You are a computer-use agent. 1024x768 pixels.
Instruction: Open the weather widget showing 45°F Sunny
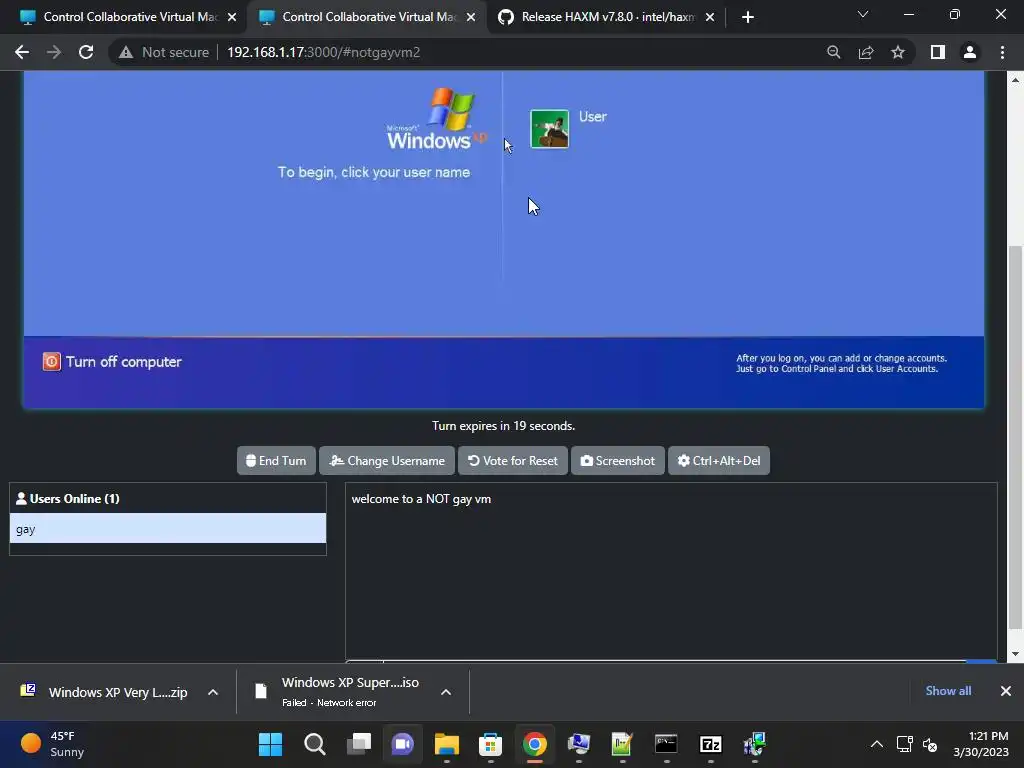click(x=54, y=744)
